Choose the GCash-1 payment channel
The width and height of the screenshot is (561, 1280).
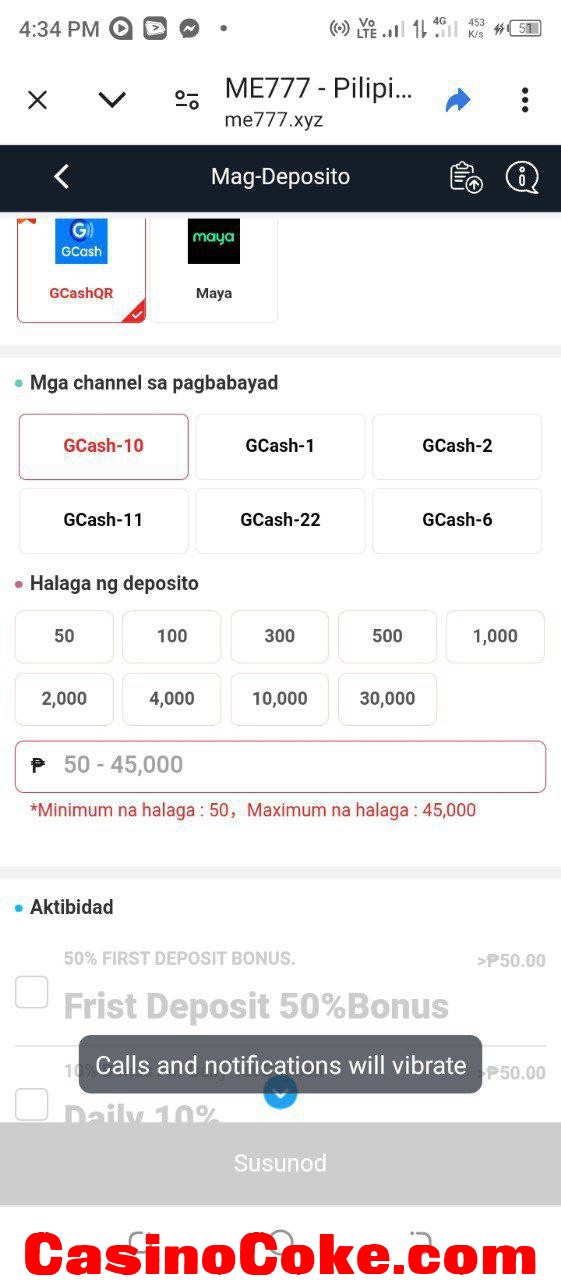pos(280,446)
